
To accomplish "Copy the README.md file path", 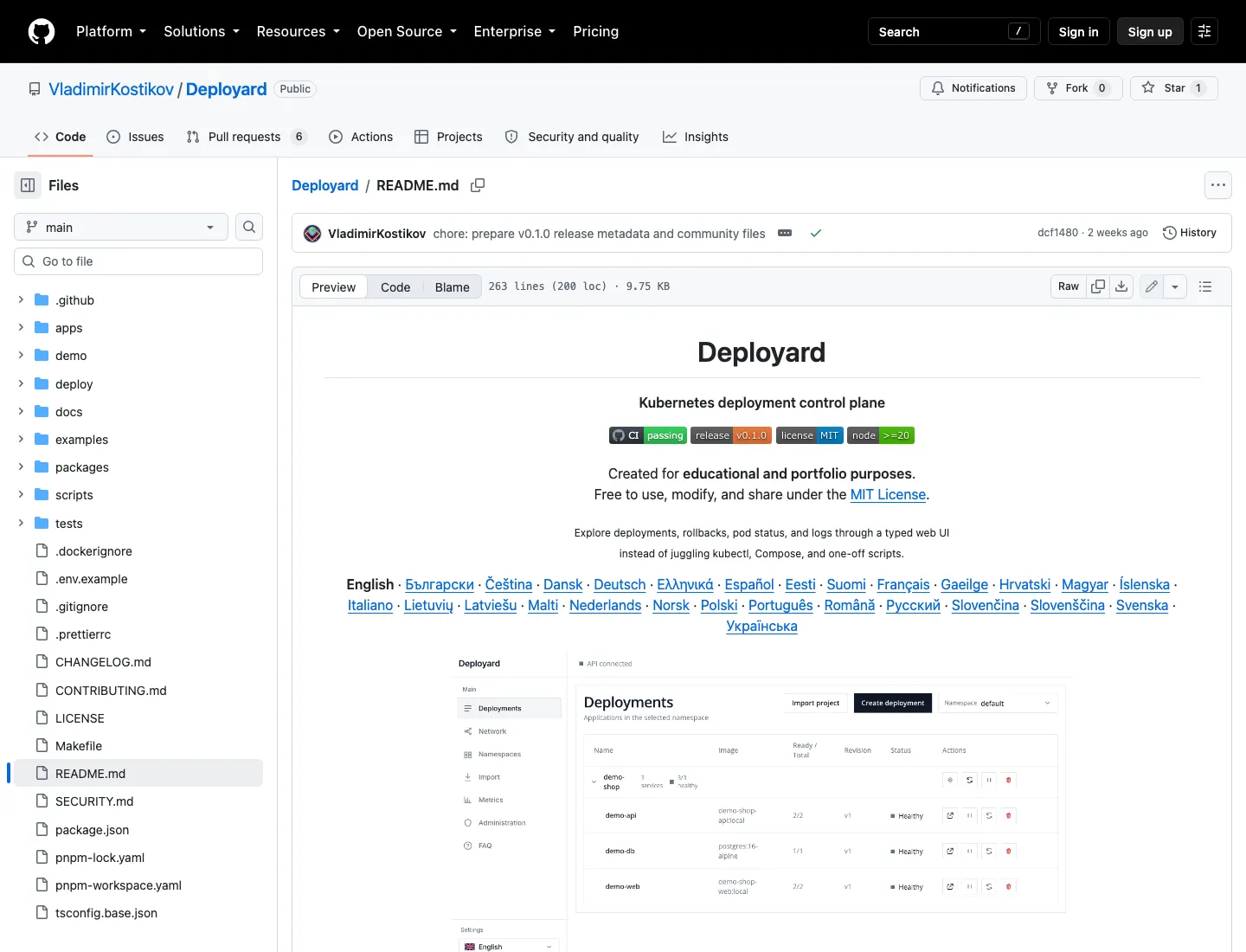I will [x=478, y=185].
